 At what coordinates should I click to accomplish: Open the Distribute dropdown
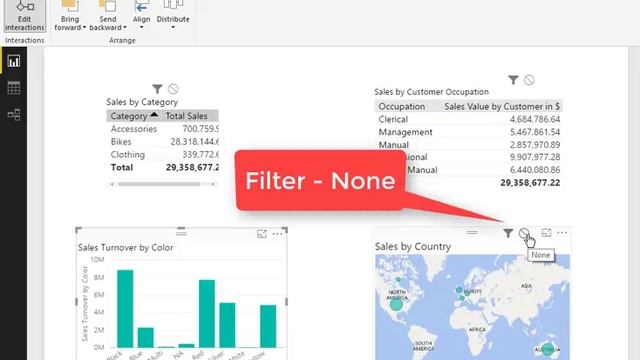click(173, 16)
